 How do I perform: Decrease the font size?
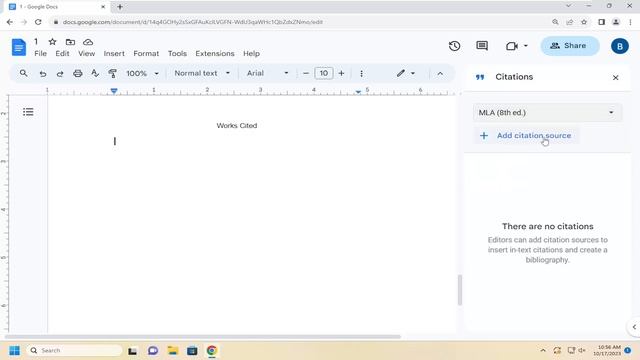click(306, 73)
